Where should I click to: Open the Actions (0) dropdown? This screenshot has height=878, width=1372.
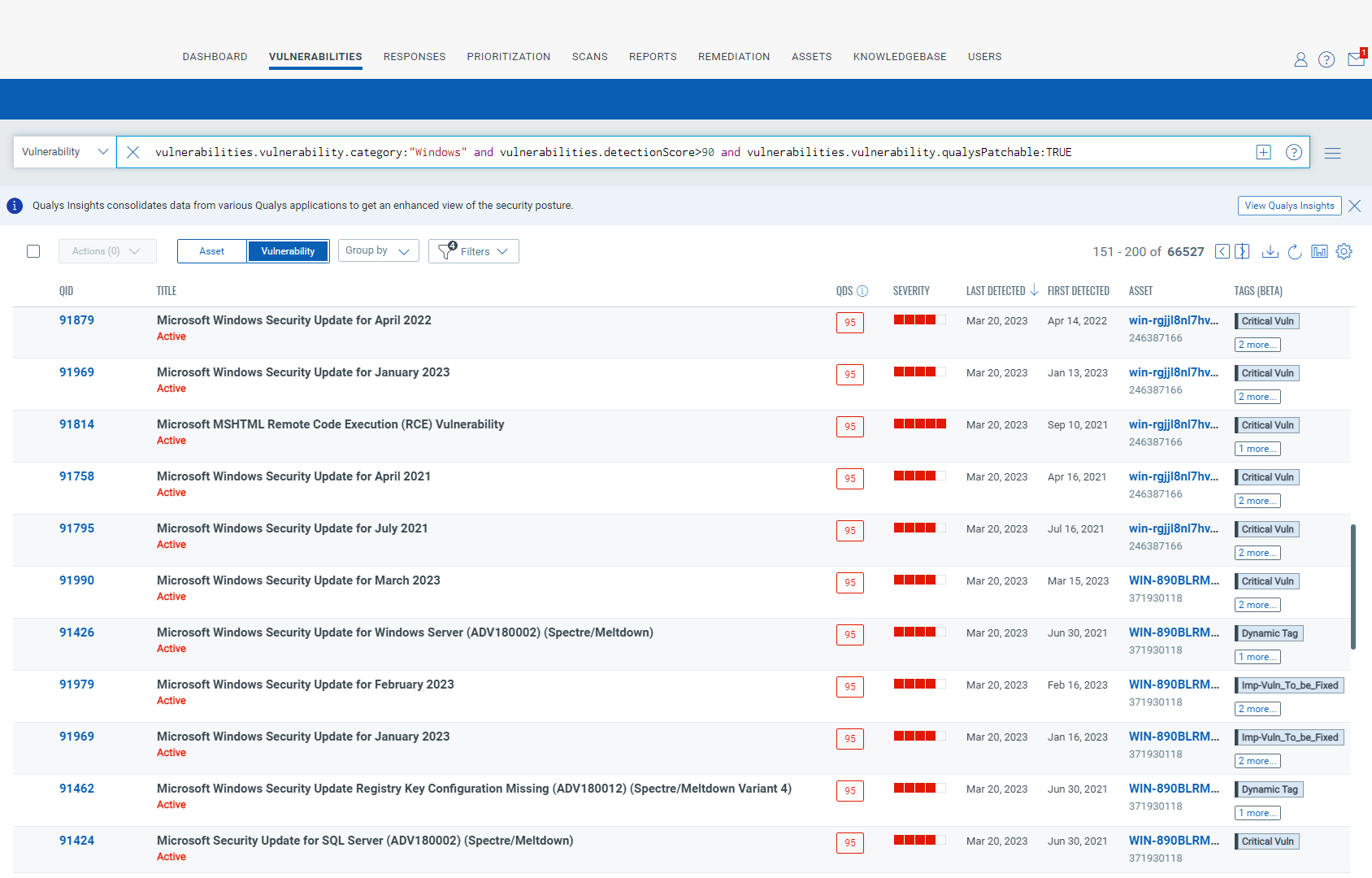click(x=107, y=251)
